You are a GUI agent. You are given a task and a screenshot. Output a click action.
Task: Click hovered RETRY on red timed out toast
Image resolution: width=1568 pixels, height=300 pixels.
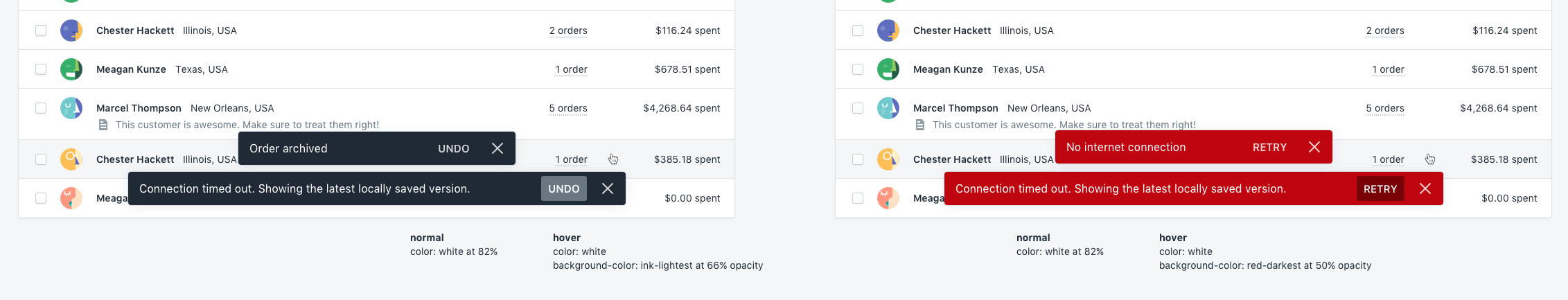pyautogui.click(x=1380, y=188)
